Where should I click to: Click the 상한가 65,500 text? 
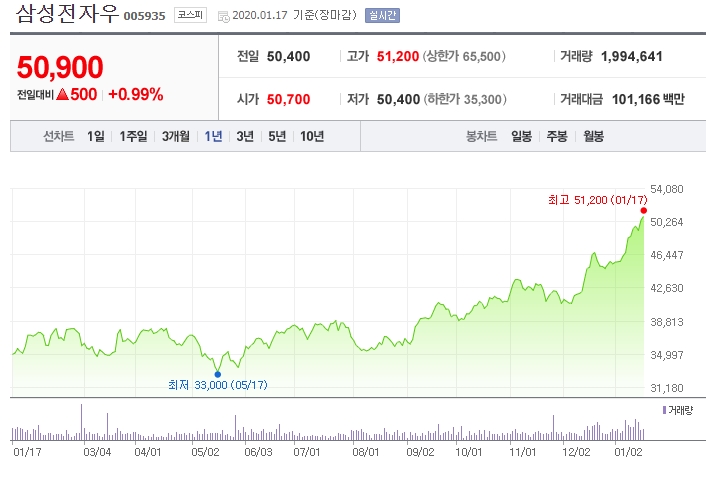(x=464, y=57)
